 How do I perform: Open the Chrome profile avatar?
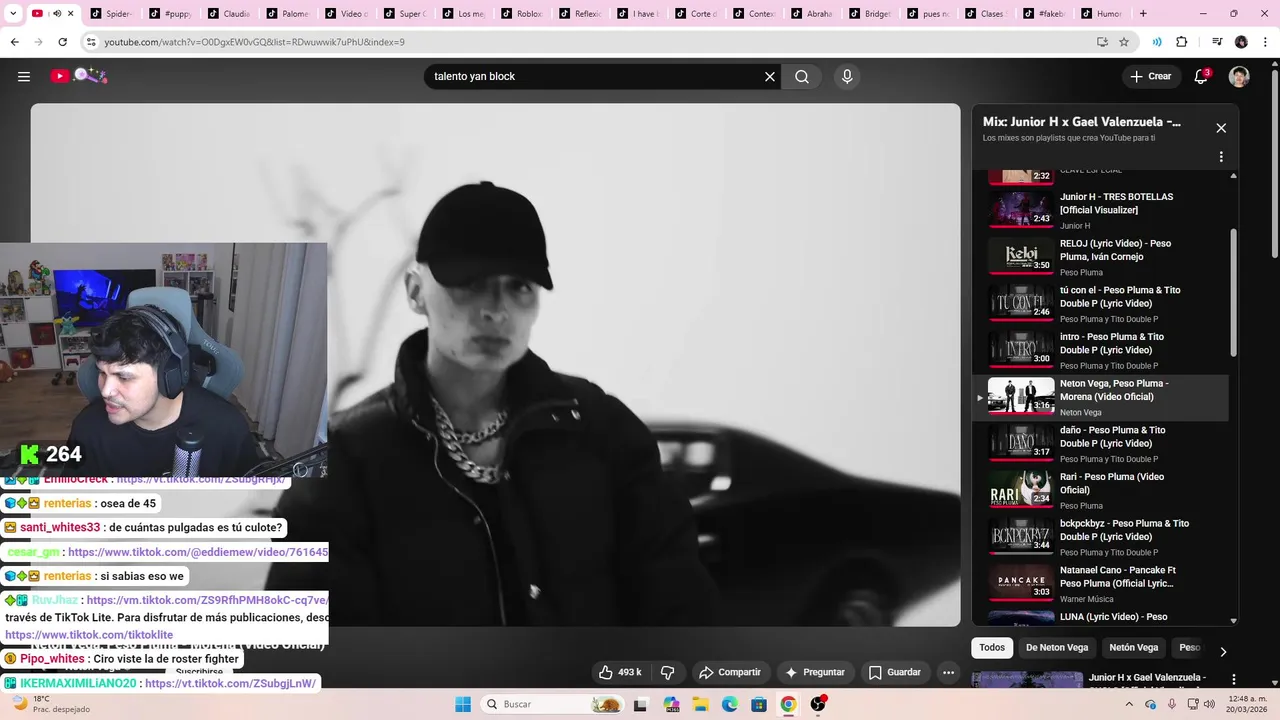tap(1241, 42)
